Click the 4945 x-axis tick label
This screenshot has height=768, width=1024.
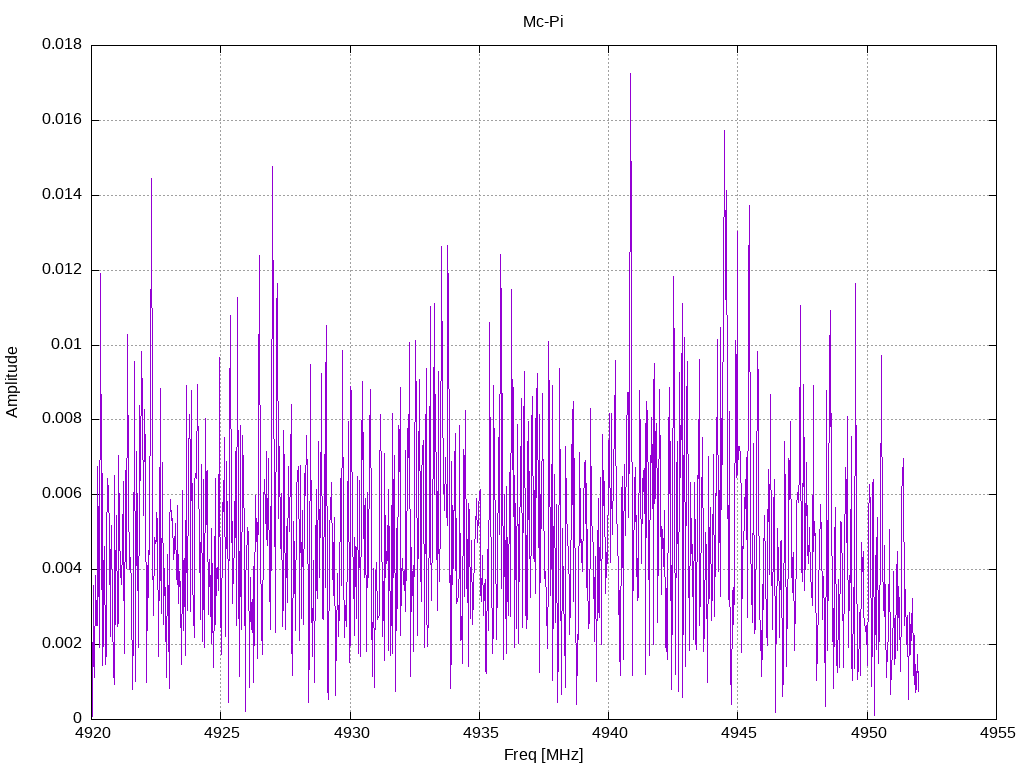click(739, 733)
